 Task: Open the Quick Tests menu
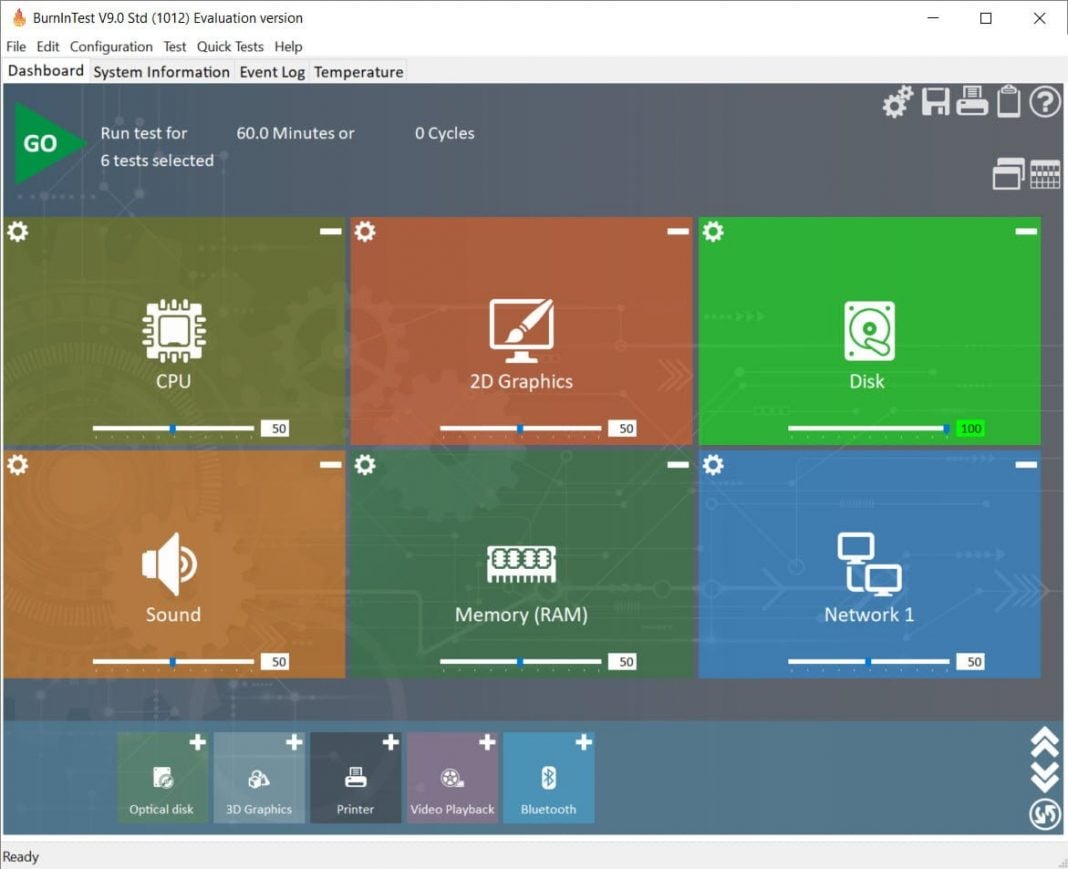230,47
